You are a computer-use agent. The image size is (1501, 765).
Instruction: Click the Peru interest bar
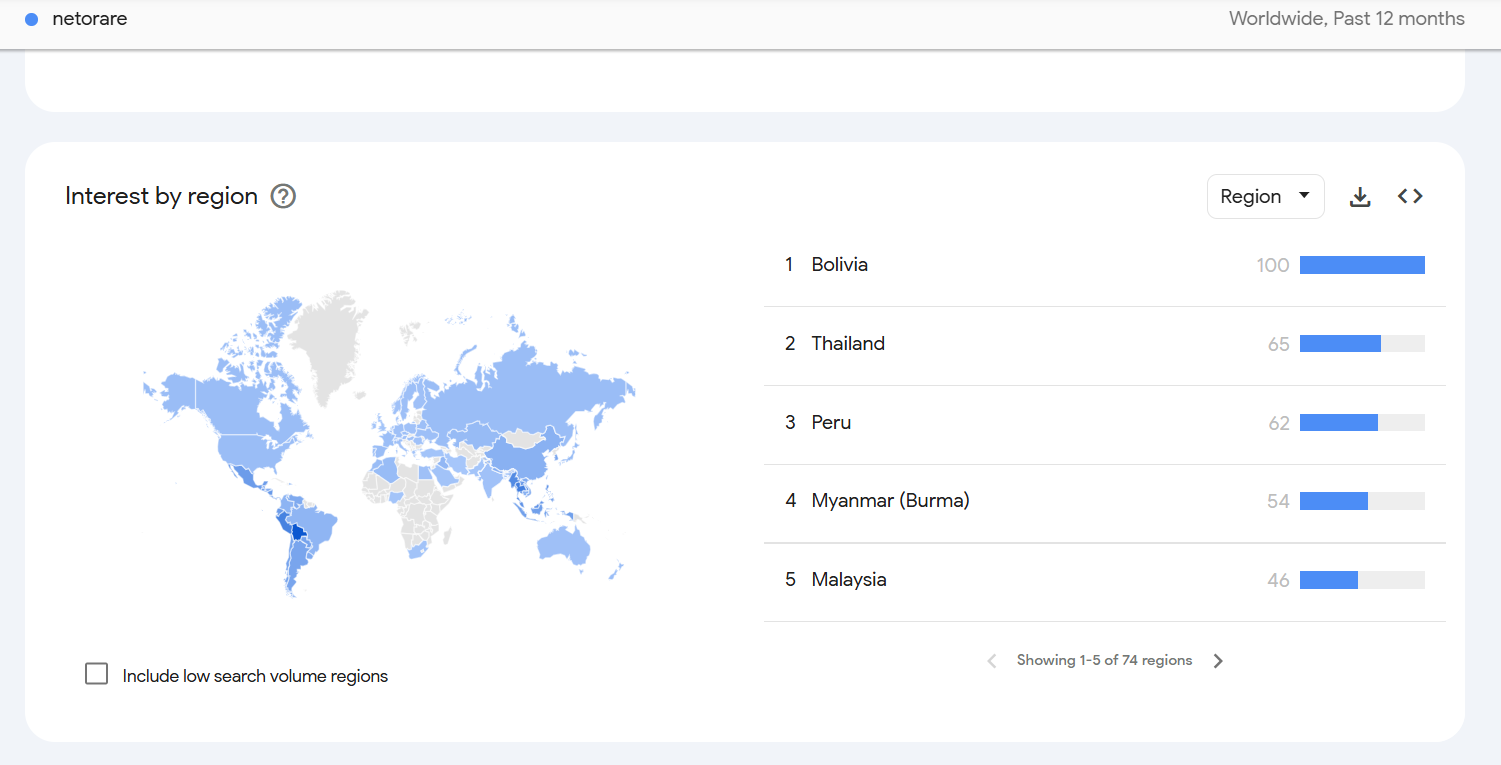(1362, 423)
